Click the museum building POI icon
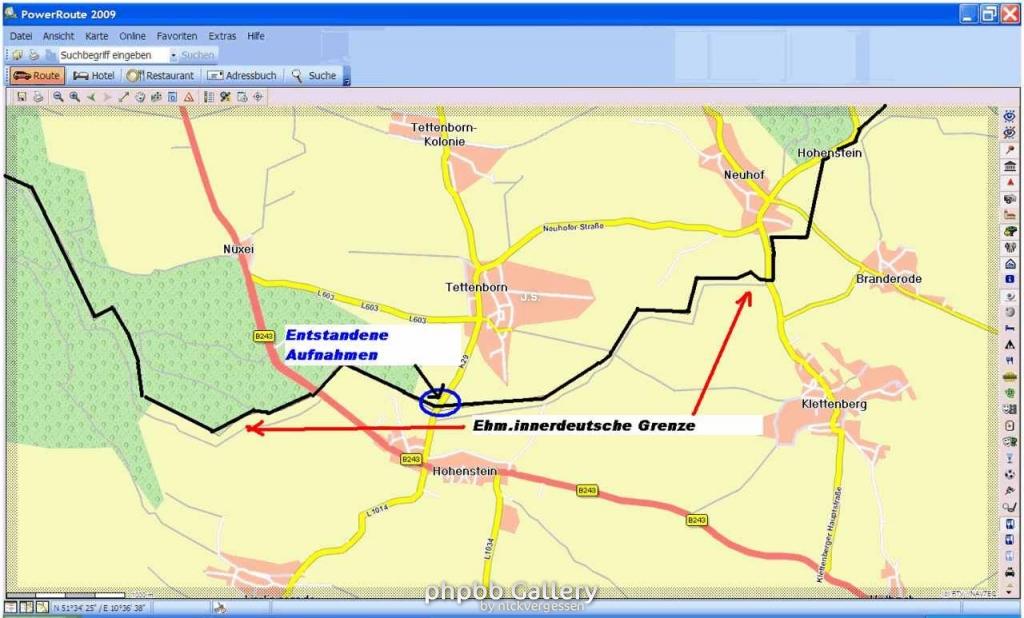Image resolution: width=1024 pixels, height=618 pixels. click(x=1010, y=165)
